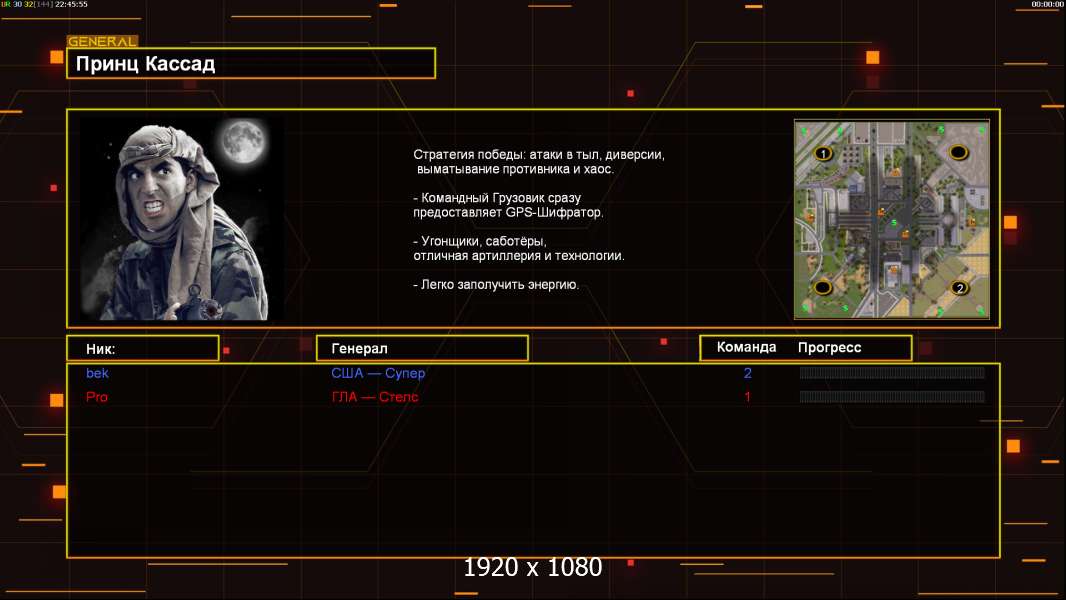Click bek's loading progress bar
Viewport: 1066px width, 600px height.
(892, 372)
